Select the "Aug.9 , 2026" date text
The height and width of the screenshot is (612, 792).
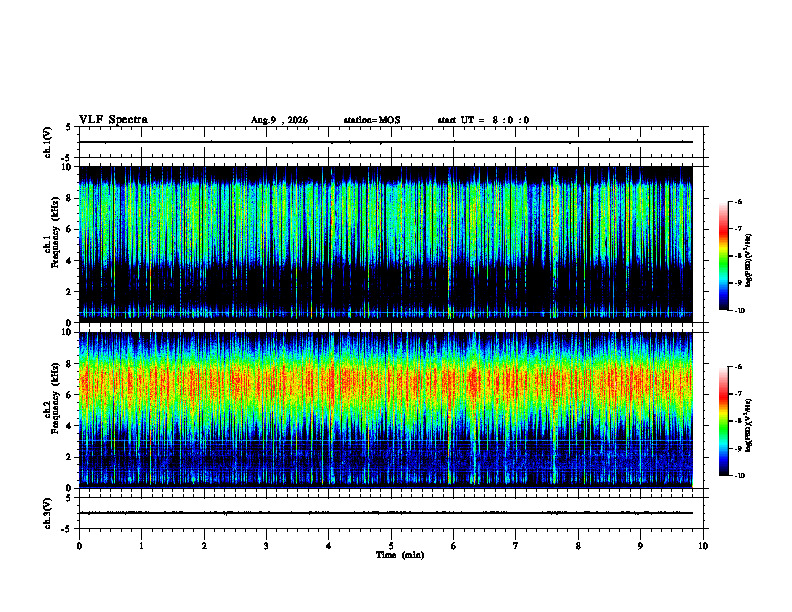tap(279, 120)
